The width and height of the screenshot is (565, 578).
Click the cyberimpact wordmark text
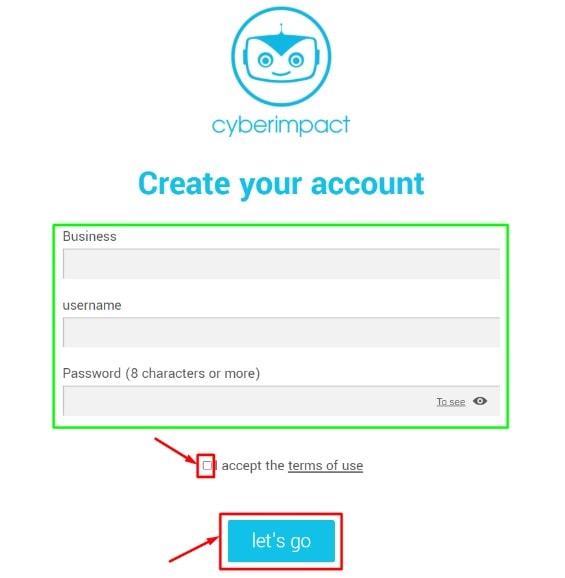pos(281,125)
